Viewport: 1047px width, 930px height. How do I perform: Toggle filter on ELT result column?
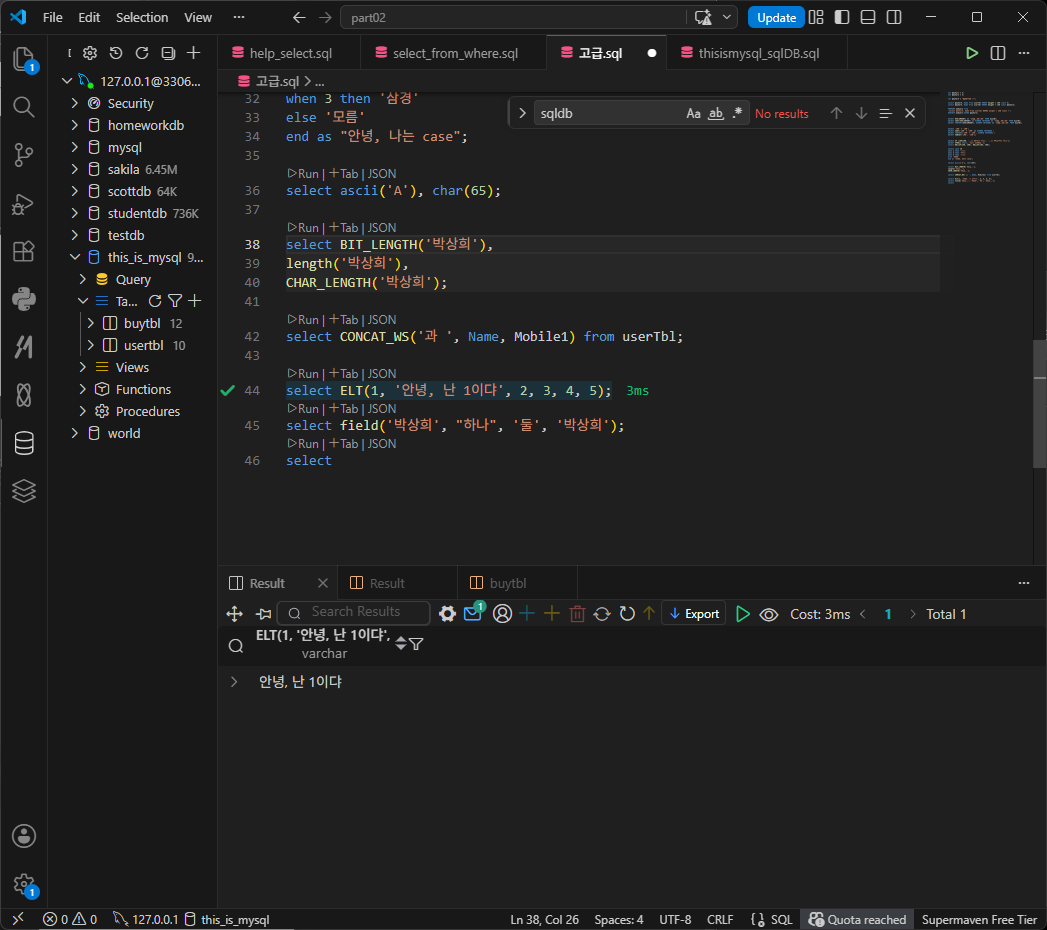coord(416,644)
